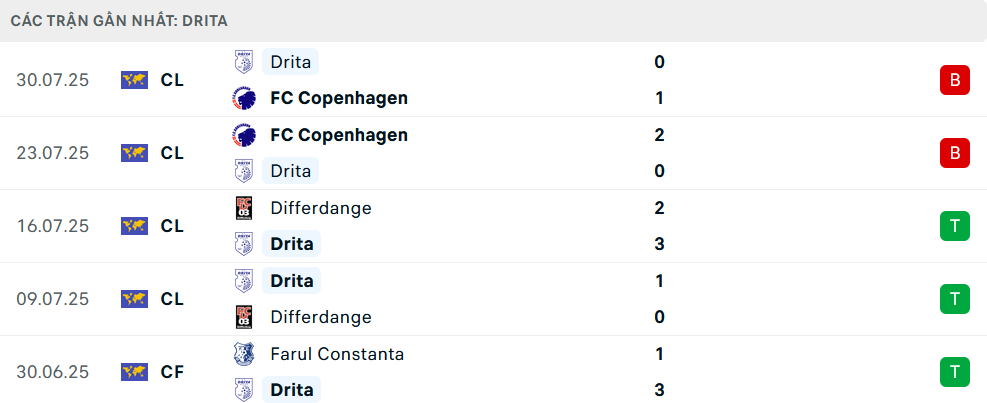
Task: Click the 16.07.25 match date
Action: (53, 226)
